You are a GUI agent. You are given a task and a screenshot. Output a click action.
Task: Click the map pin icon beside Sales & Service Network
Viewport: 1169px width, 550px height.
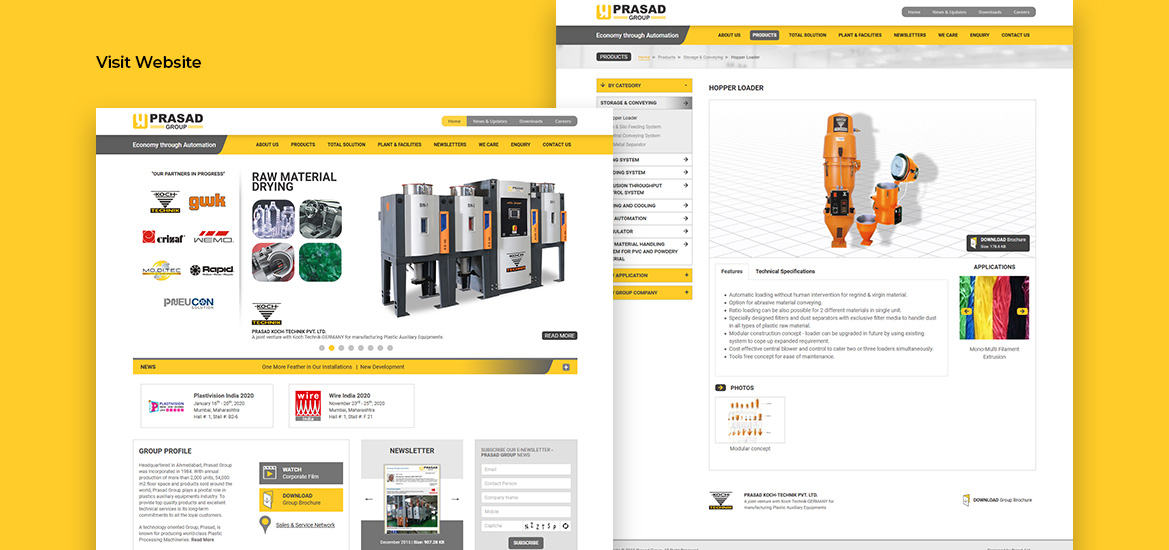265,525
